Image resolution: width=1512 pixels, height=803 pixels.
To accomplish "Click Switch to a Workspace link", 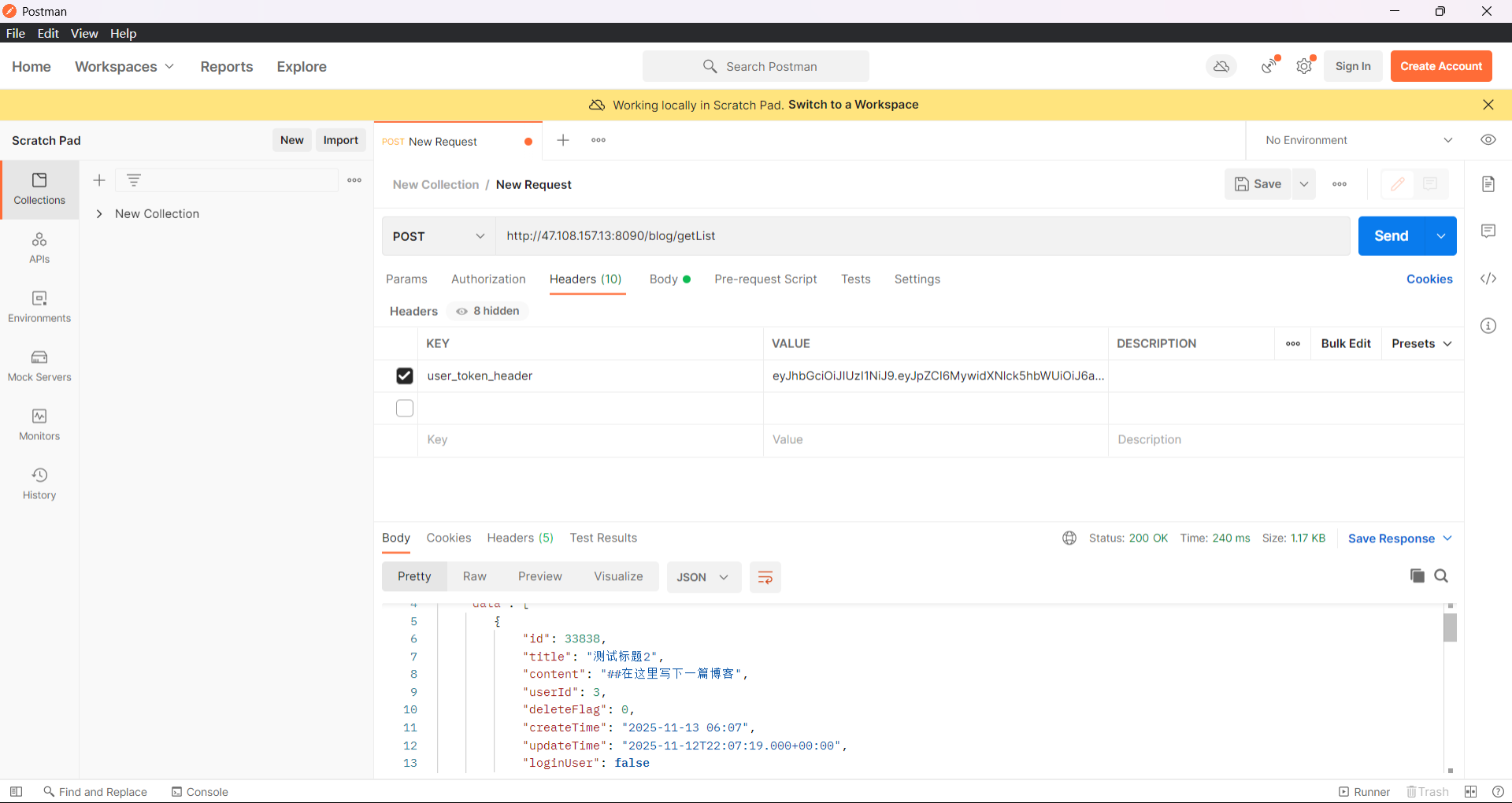I will (854, 105).
